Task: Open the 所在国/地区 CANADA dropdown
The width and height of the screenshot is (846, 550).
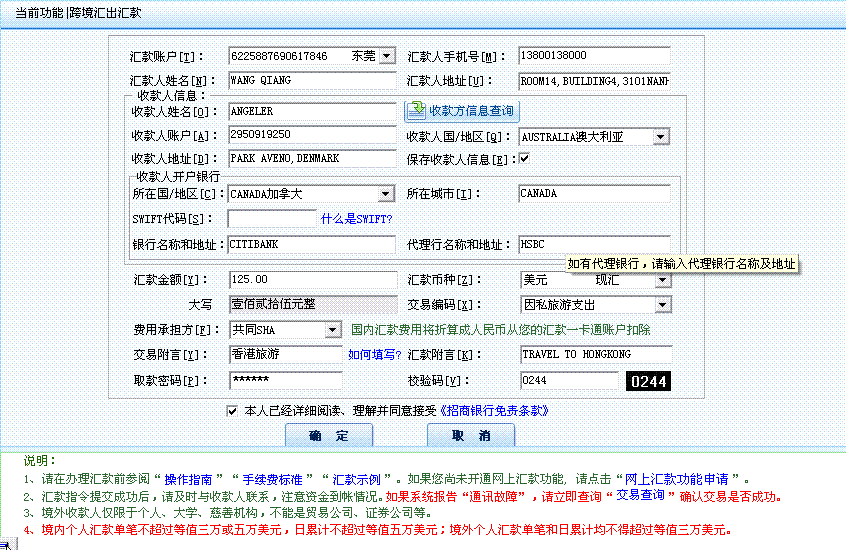Action: (386, 194)
